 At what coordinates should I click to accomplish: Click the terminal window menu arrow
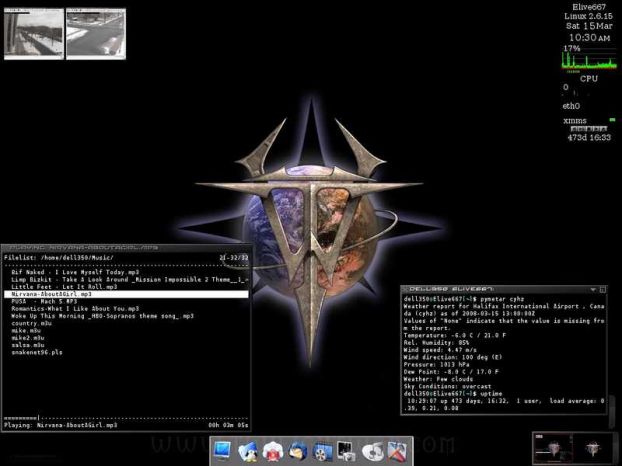pyautogui.click(x=593, y=290)
